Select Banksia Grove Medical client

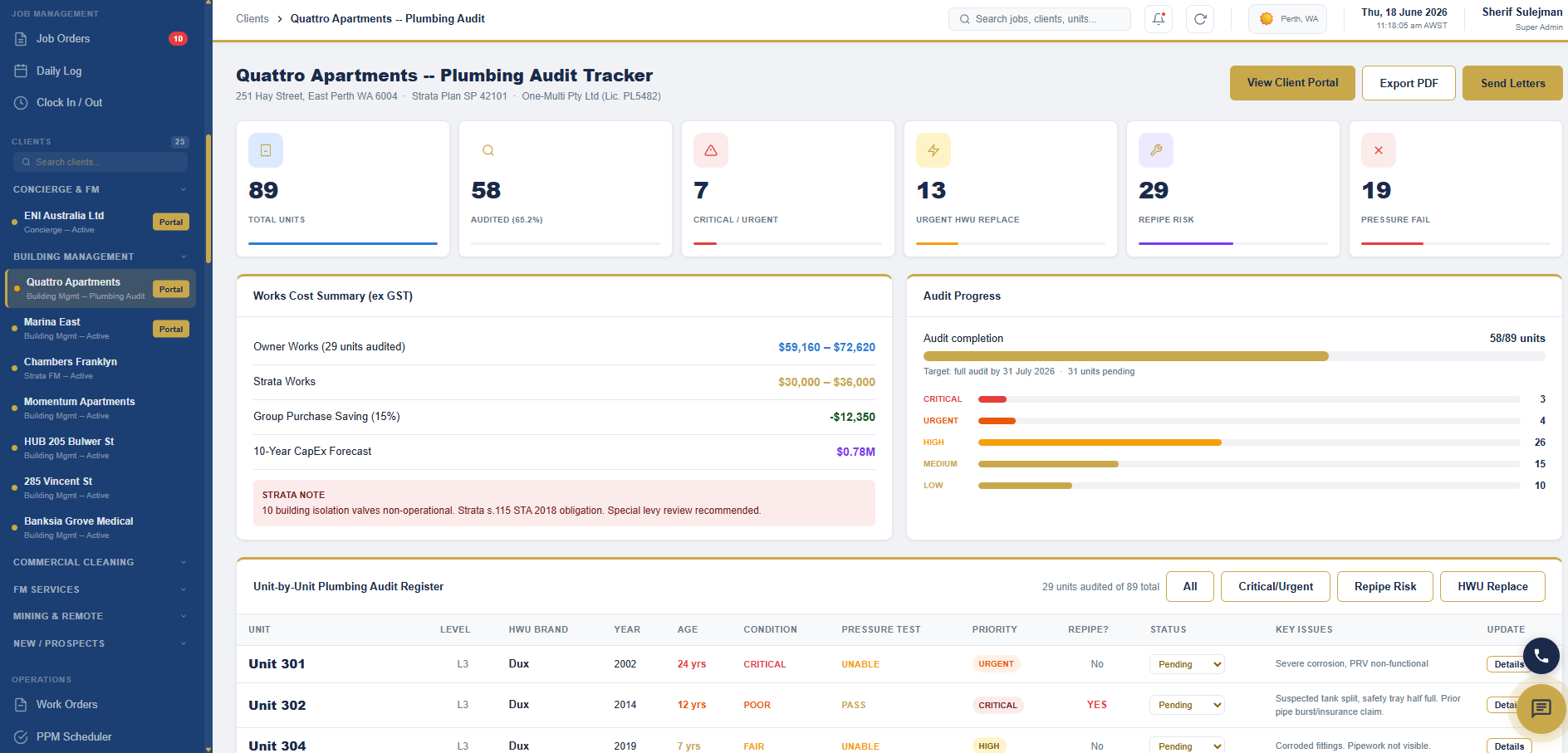tap(100, 527)
